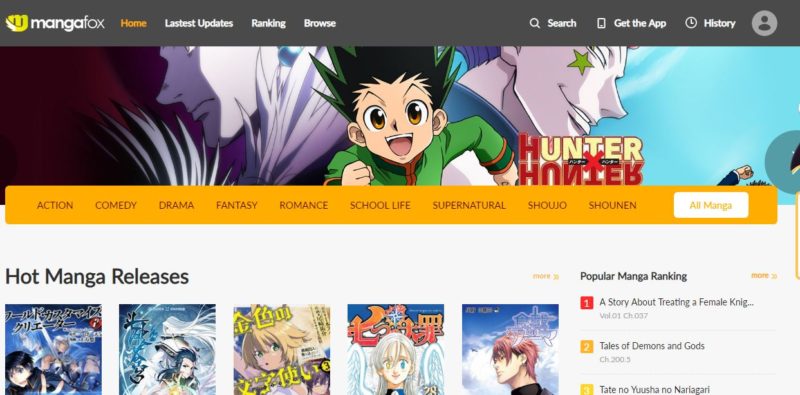Click the orange rank 2 badge
This screenshot has width=800, height=395.
point(586,347)
